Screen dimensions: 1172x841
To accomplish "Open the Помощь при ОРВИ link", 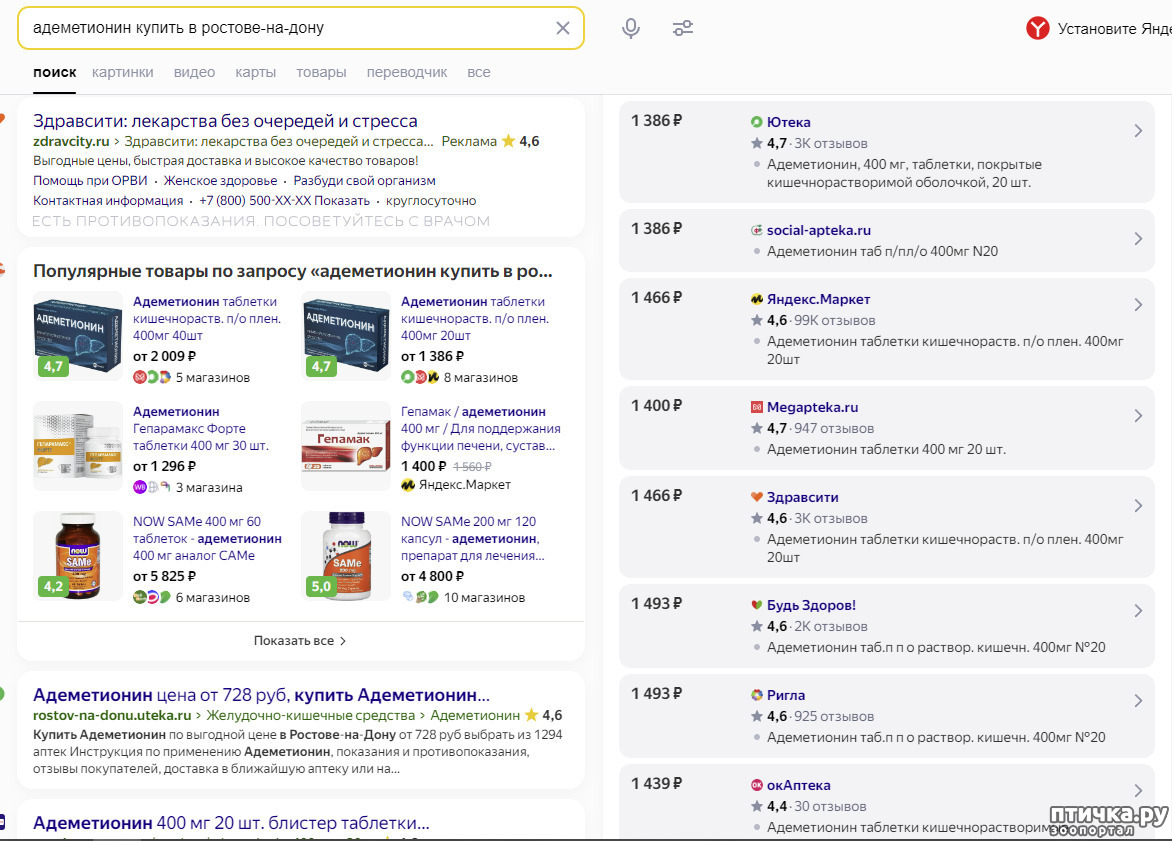I will click(90, 181).
